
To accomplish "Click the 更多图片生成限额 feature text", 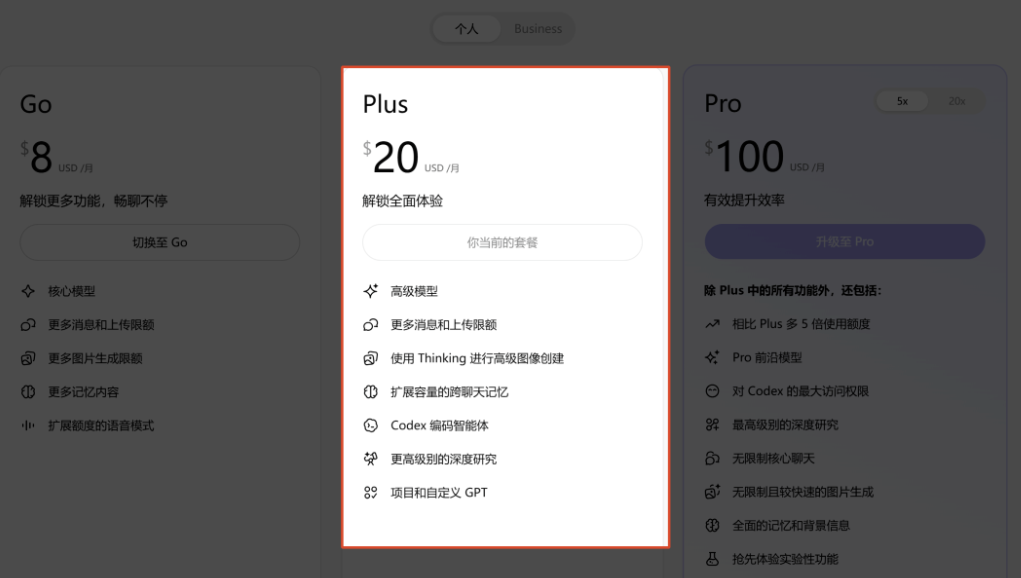I will coord(95,358).
